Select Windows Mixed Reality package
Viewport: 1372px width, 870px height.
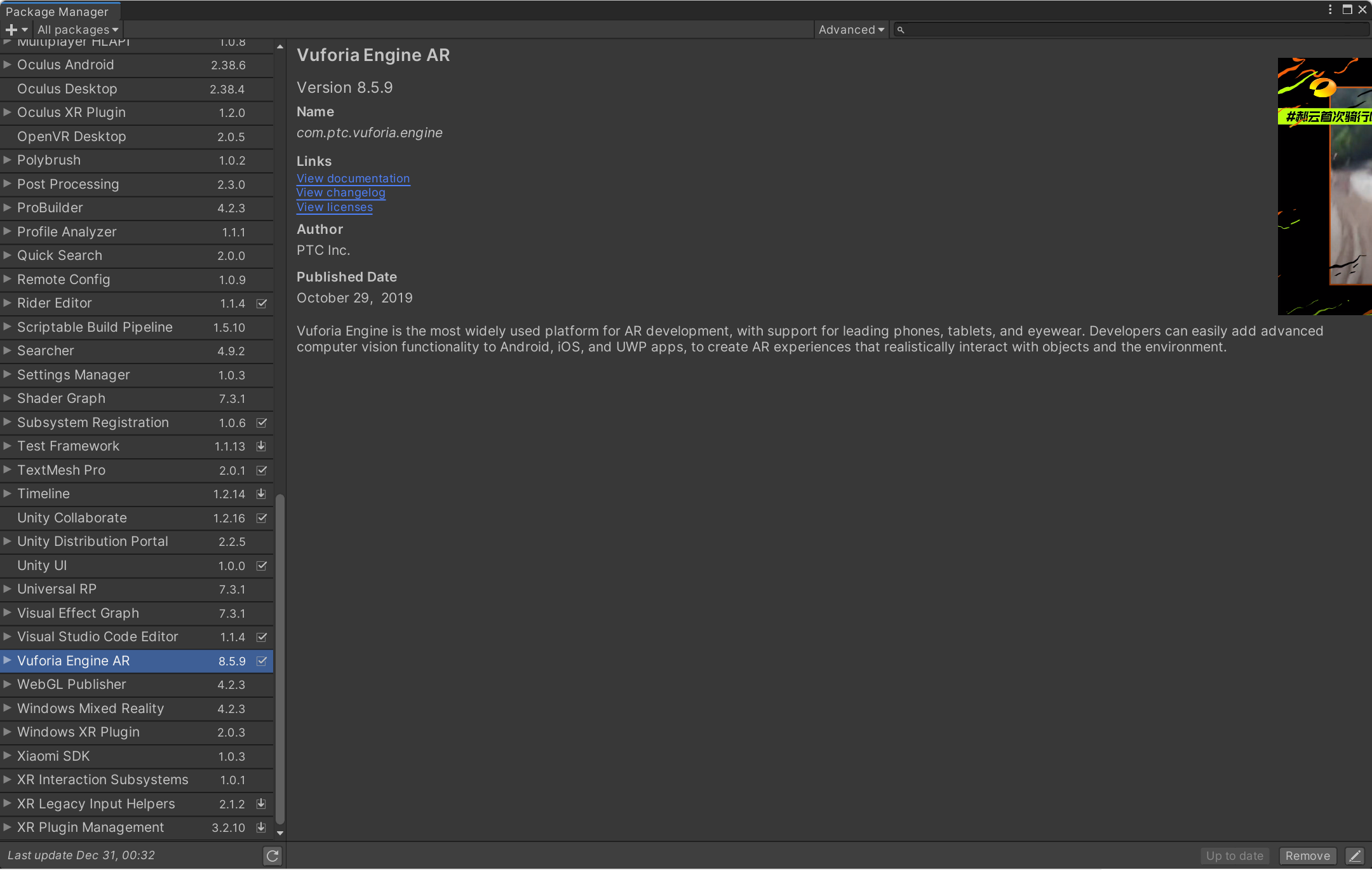coord(137,709)
